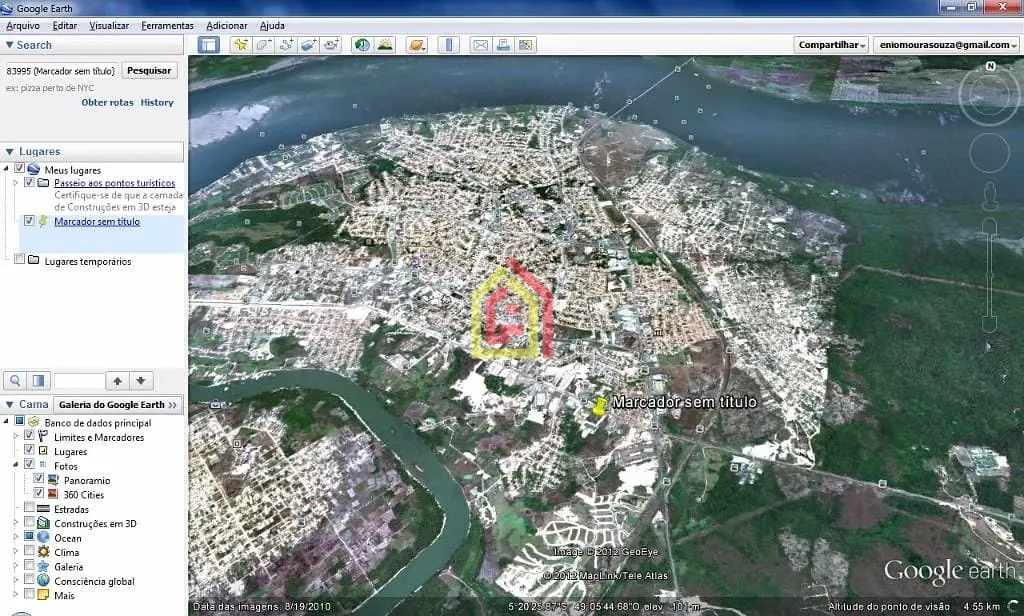The width and height of the screenshot is (1024, 616).
Task: Check the Lugares temporários checkbox
Action: [x=20, y=259]
